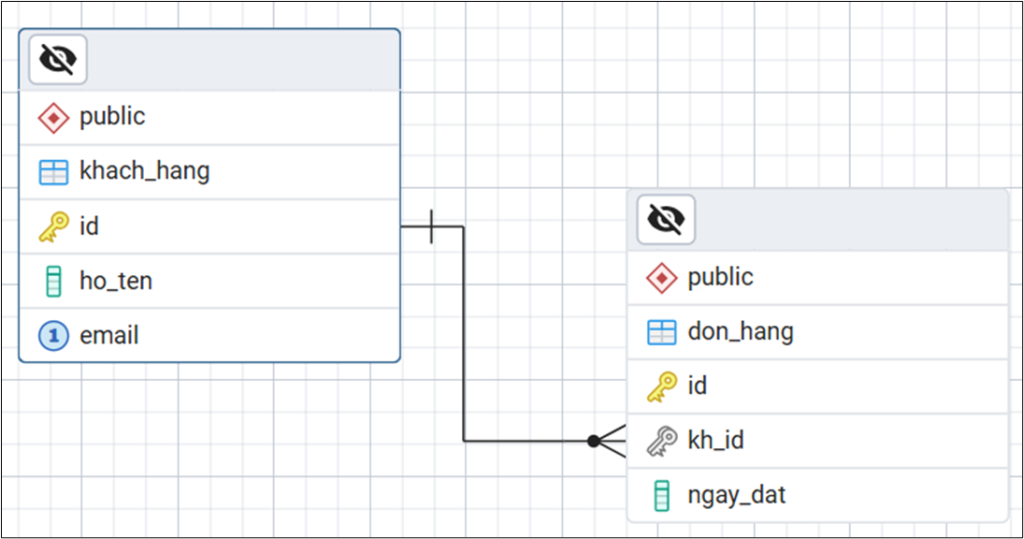Select the ngay_dat column row
The height and width of the screenshot is (539, 1024).
(736, 495)
